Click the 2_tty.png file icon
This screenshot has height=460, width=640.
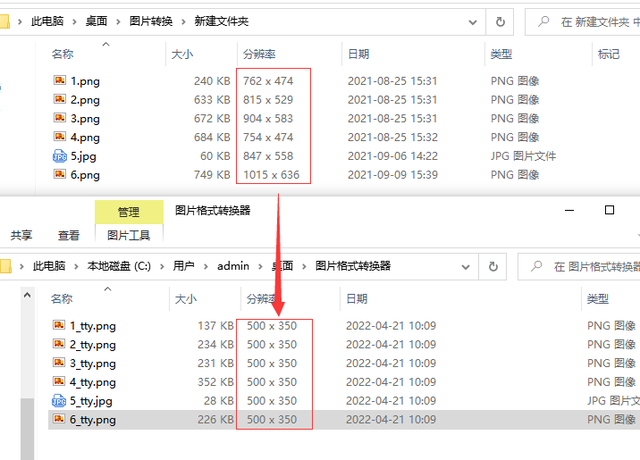(x=59, y=344)
